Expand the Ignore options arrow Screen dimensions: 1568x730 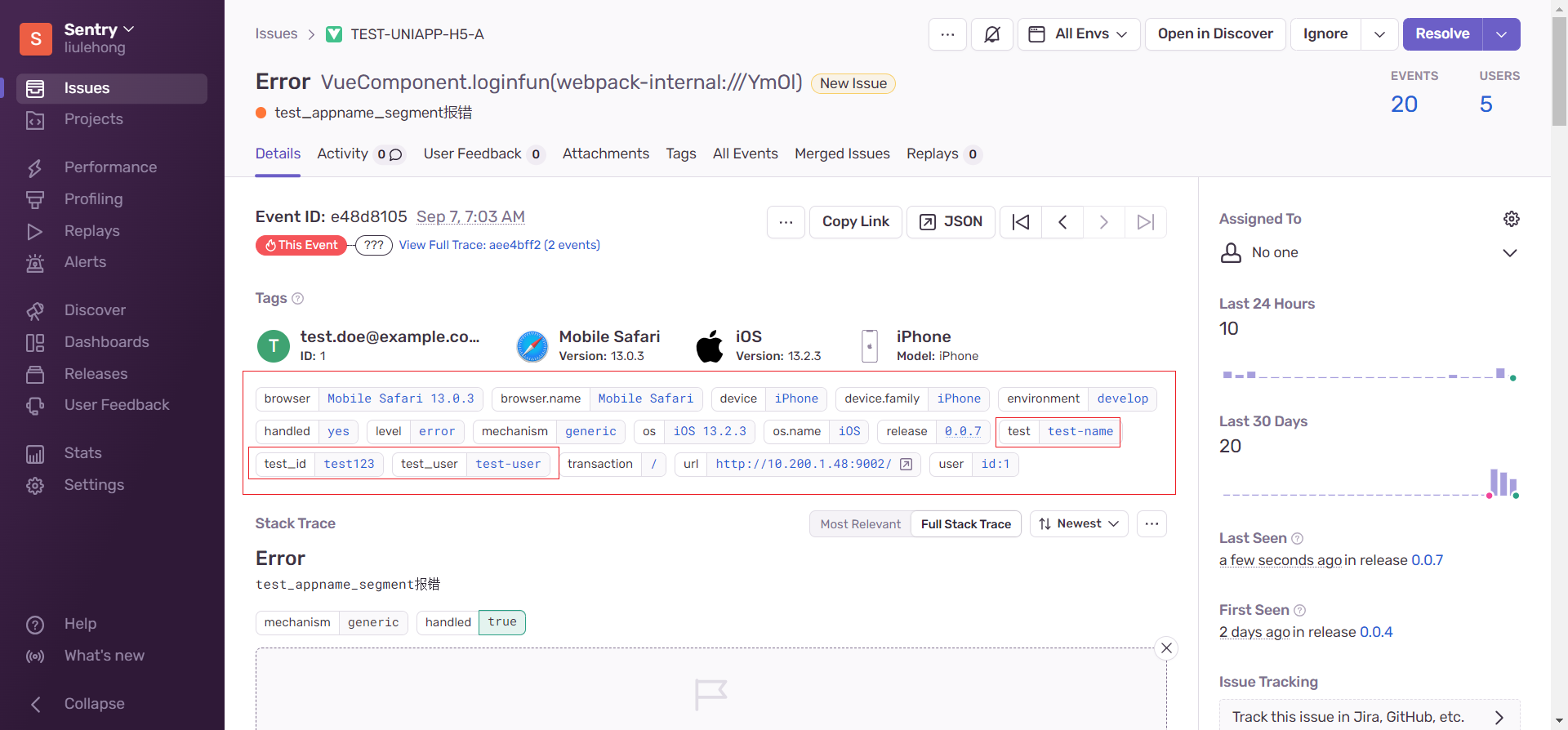coord(1379,34)
